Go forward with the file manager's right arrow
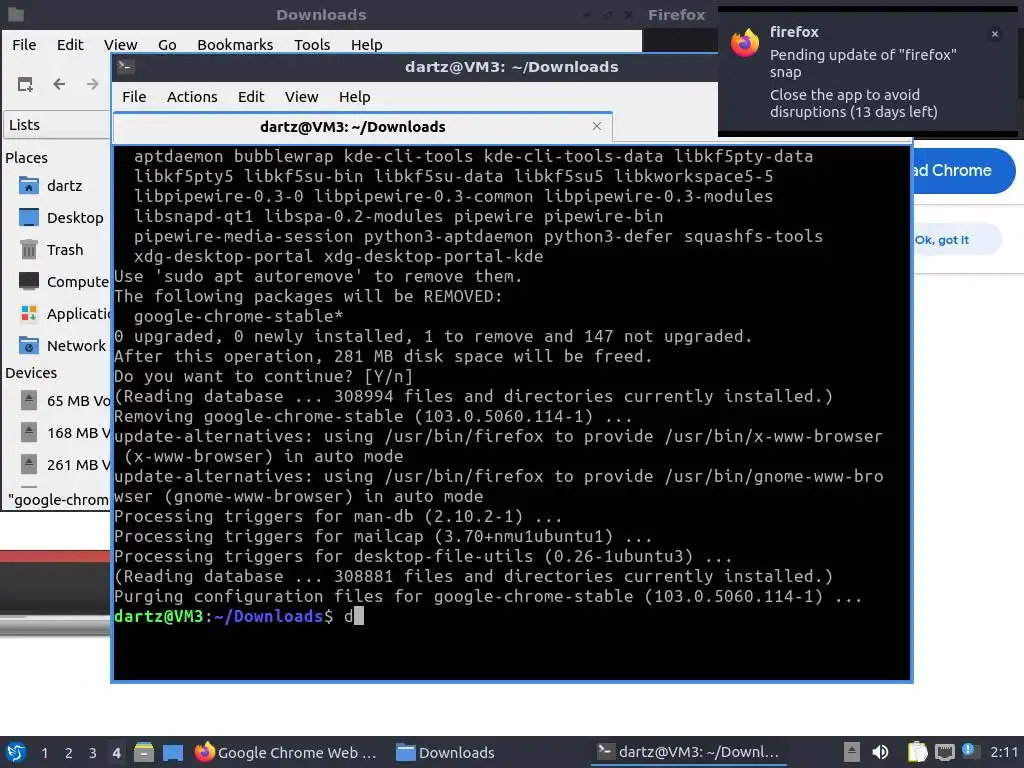 (x=93, y=84)
